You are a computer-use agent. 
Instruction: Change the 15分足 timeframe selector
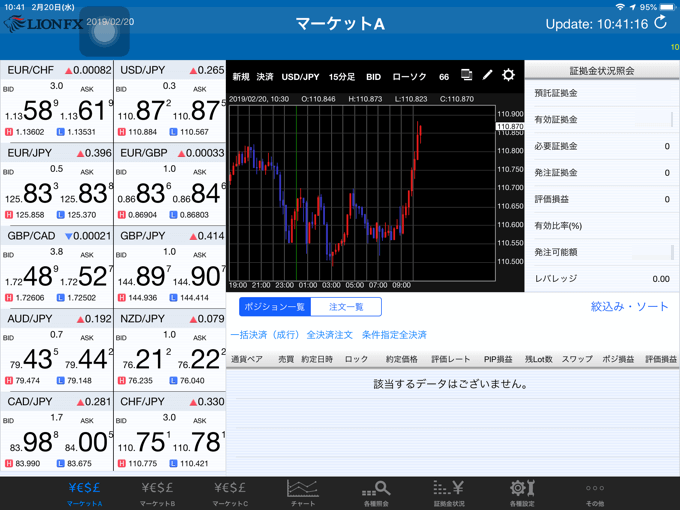point(342,77)
